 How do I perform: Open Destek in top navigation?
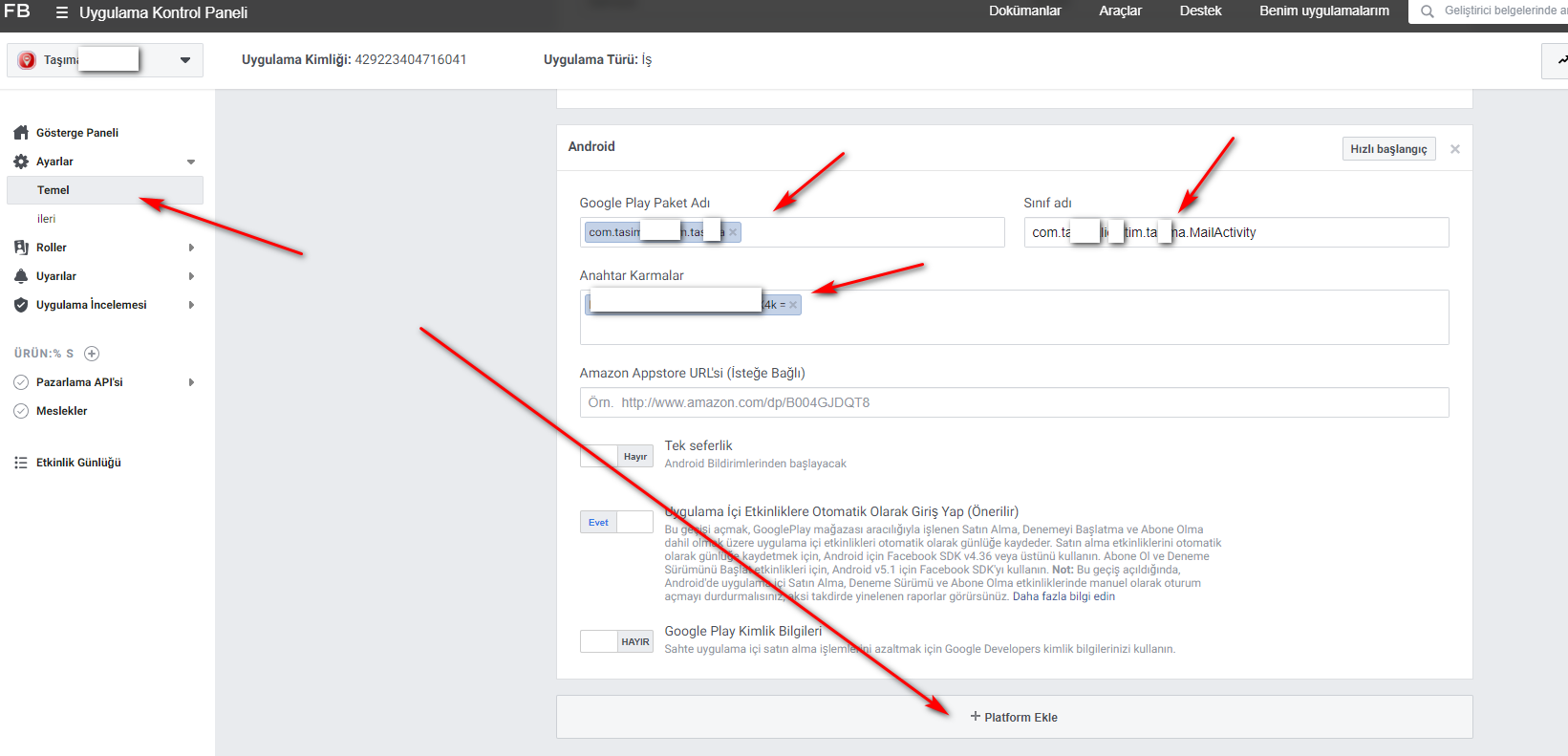1200,11
